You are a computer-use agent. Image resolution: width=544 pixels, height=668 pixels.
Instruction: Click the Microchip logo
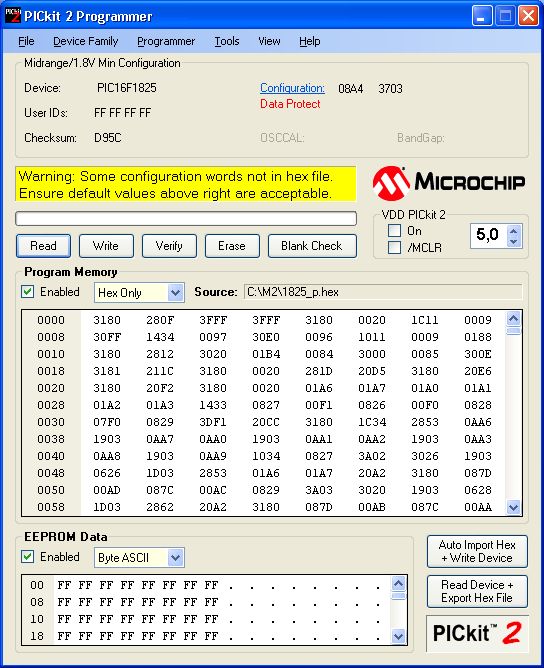[449, 182]
